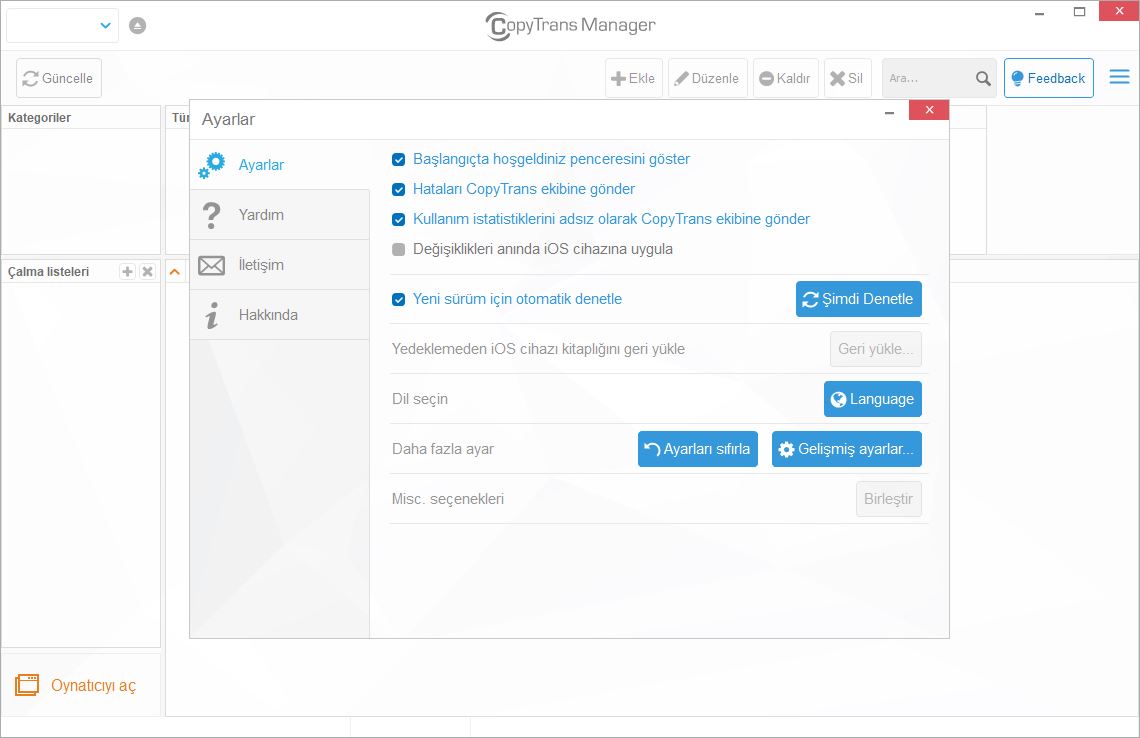Minimize the Ayarlar dialog

(x=889, y=111)
